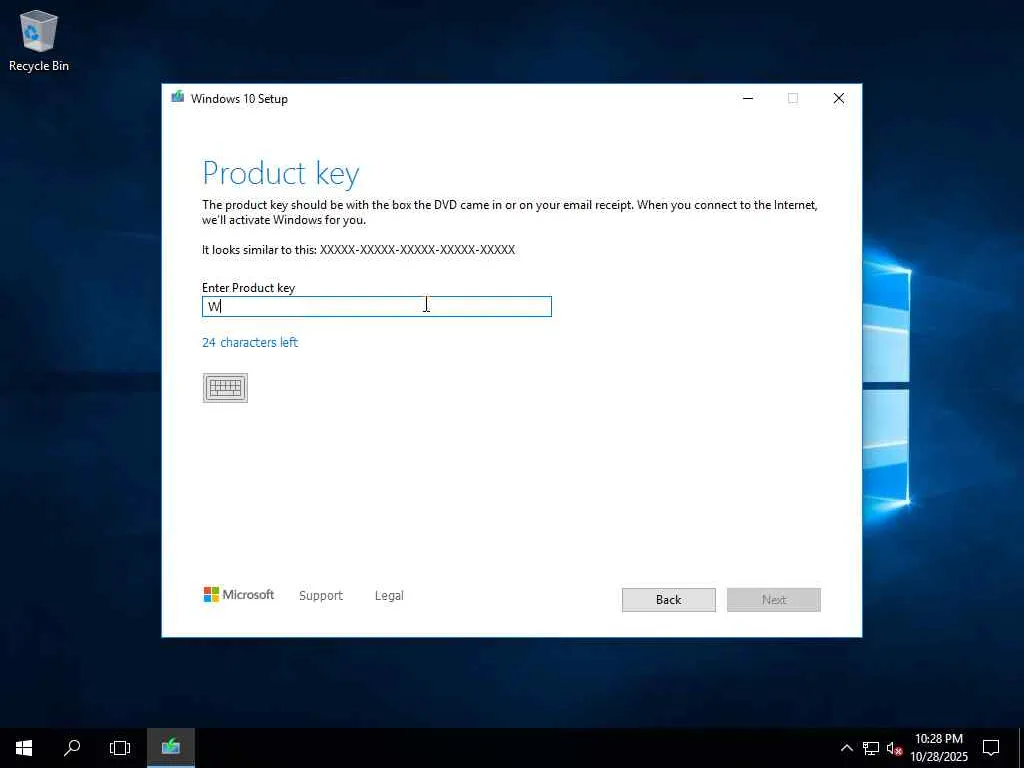Show hidden tray icons chevron

click(846, 748)
